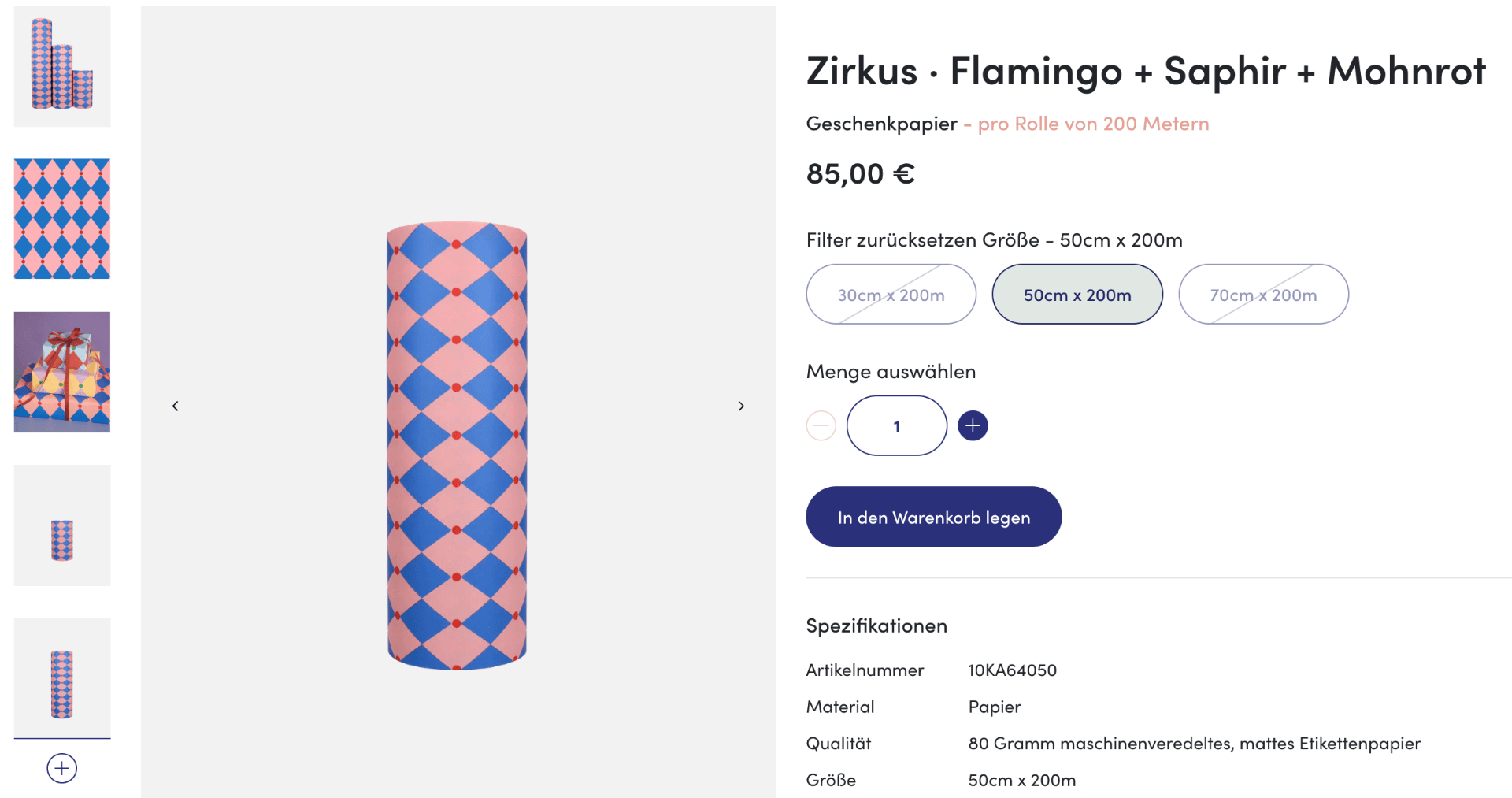The width and height of the screenshot is (1512, 798).
Task: Click the main wrapping paper roll image
Action: pyautogui.click(x=457, y=446)
